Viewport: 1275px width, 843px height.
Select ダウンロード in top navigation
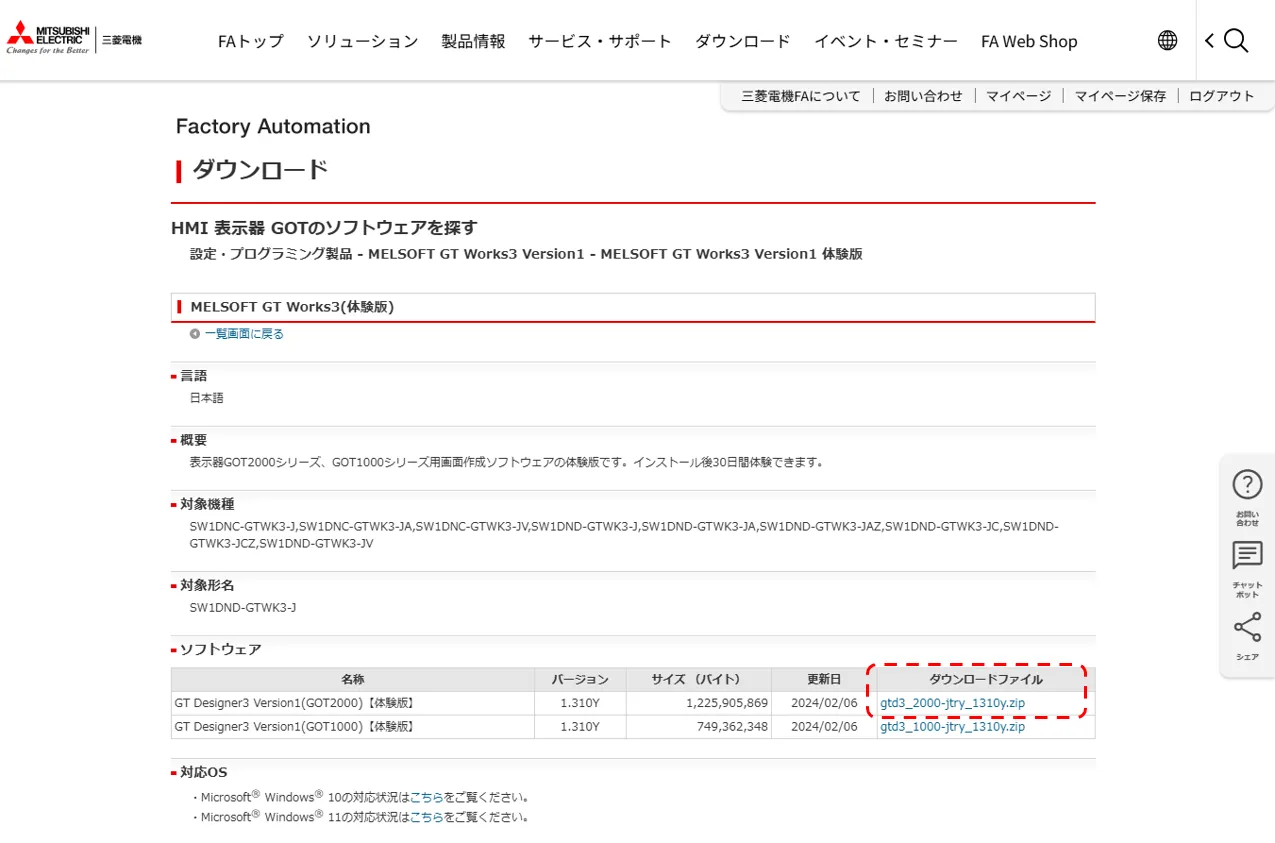[x=742, y=41]
